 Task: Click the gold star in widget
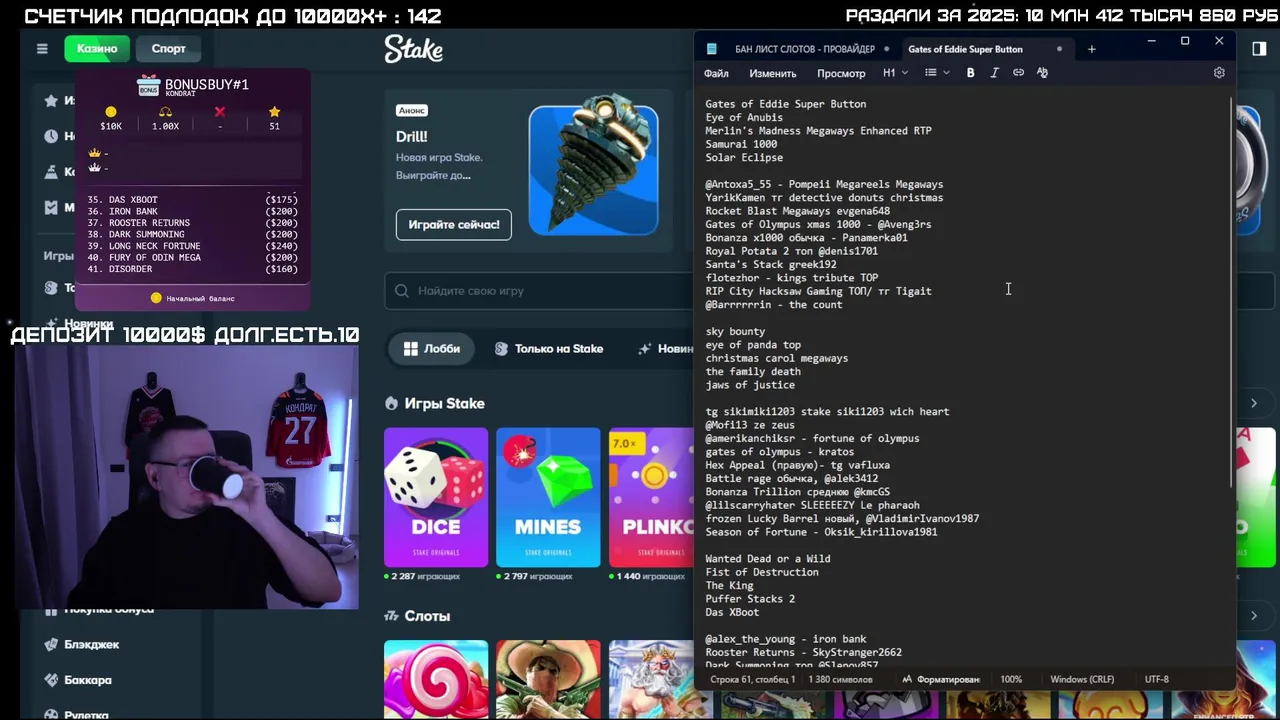274,112
